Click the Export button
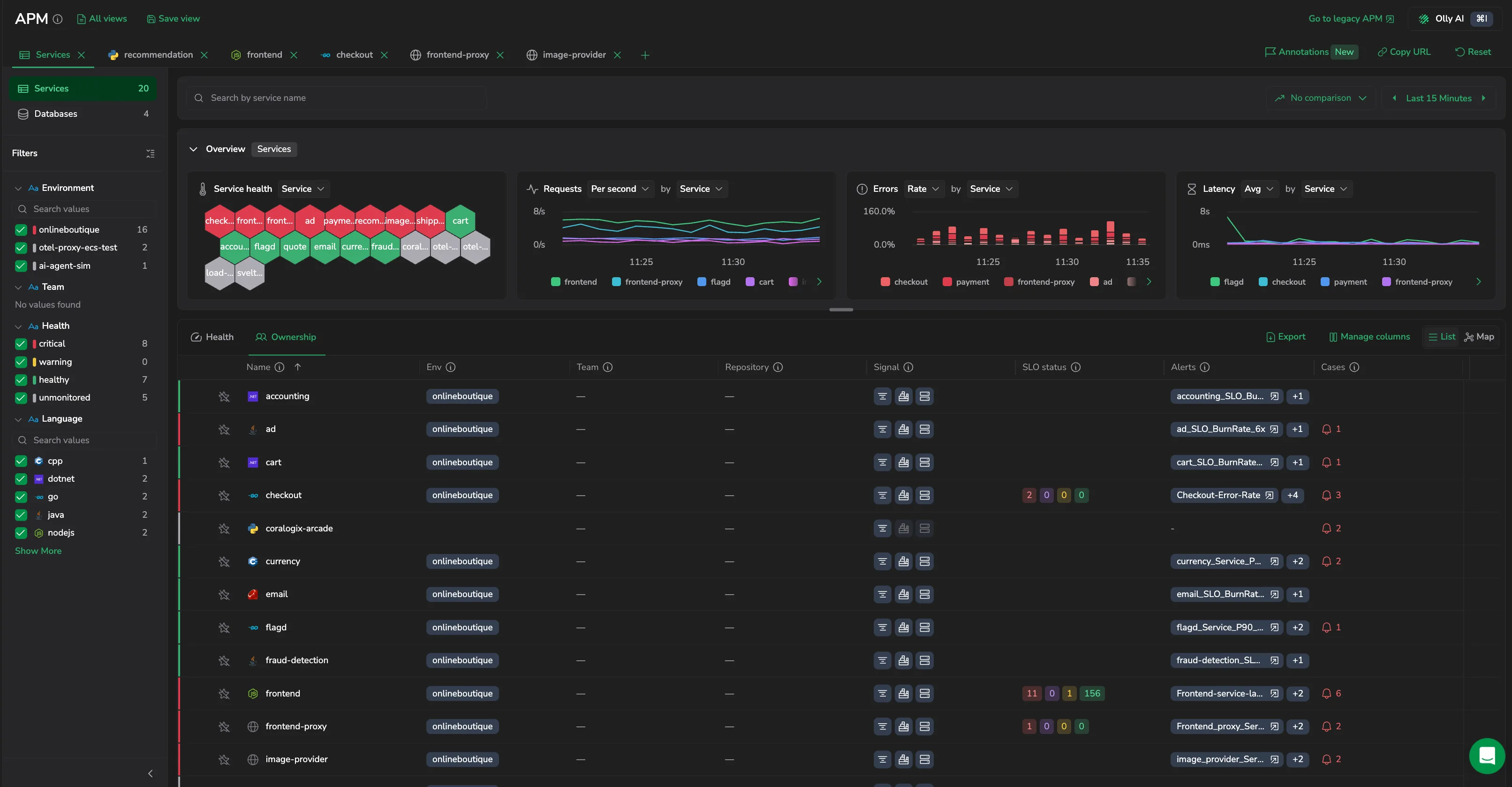The height and width of the screenshot is (787, 1512). [x=1285, y=337]
